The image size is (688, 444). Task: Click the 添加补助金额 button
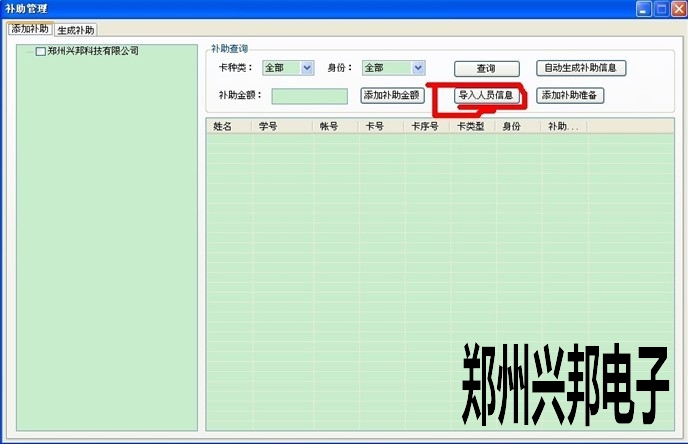392,95
